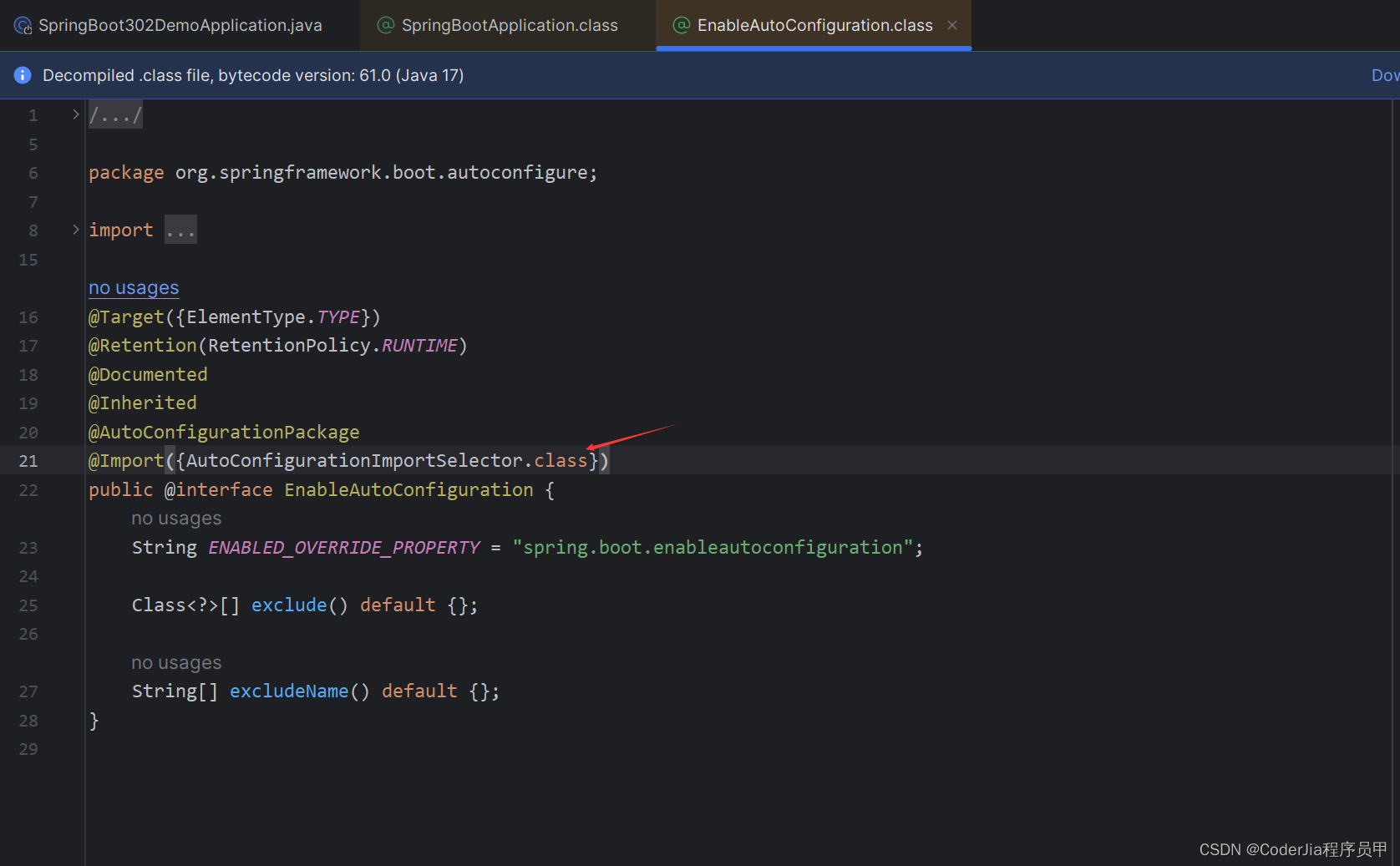The height and width of the screenshot is (866, 1400).
Task: Click the Download sources link in banner
Action: click(1385, 75)
